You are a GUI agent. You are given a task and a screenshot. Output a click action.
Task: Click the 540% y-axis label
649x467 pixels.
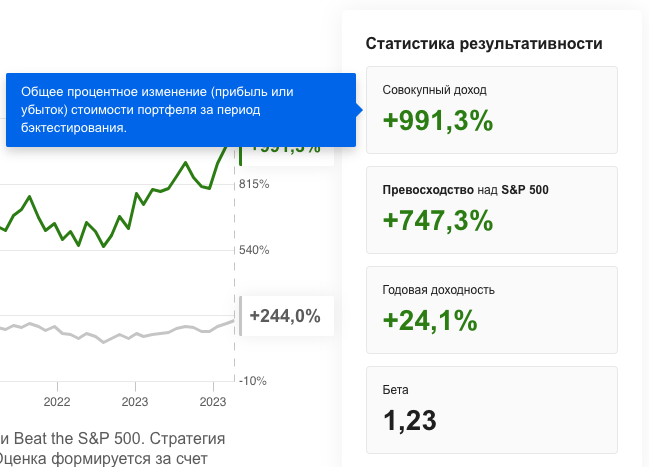click(x=254, y=250)
